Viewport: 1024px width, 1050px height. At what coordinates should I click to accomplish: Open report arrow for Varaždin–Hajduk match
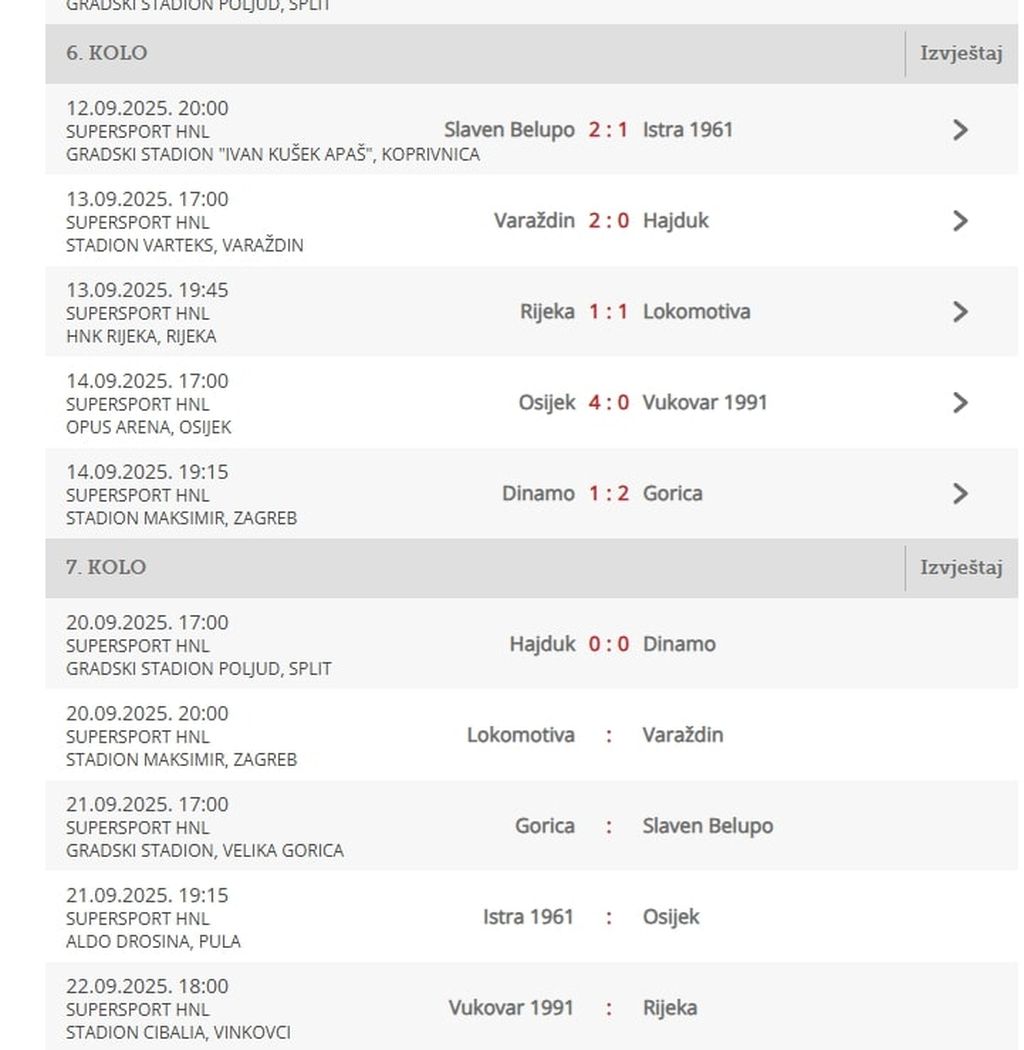960,221
